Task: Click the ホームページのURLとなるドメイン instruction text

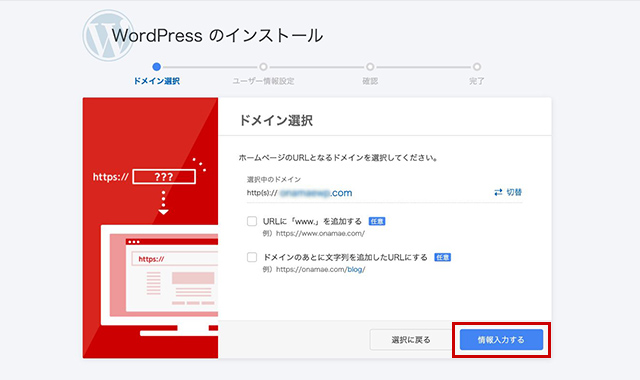Action: (x=338, y=158)
